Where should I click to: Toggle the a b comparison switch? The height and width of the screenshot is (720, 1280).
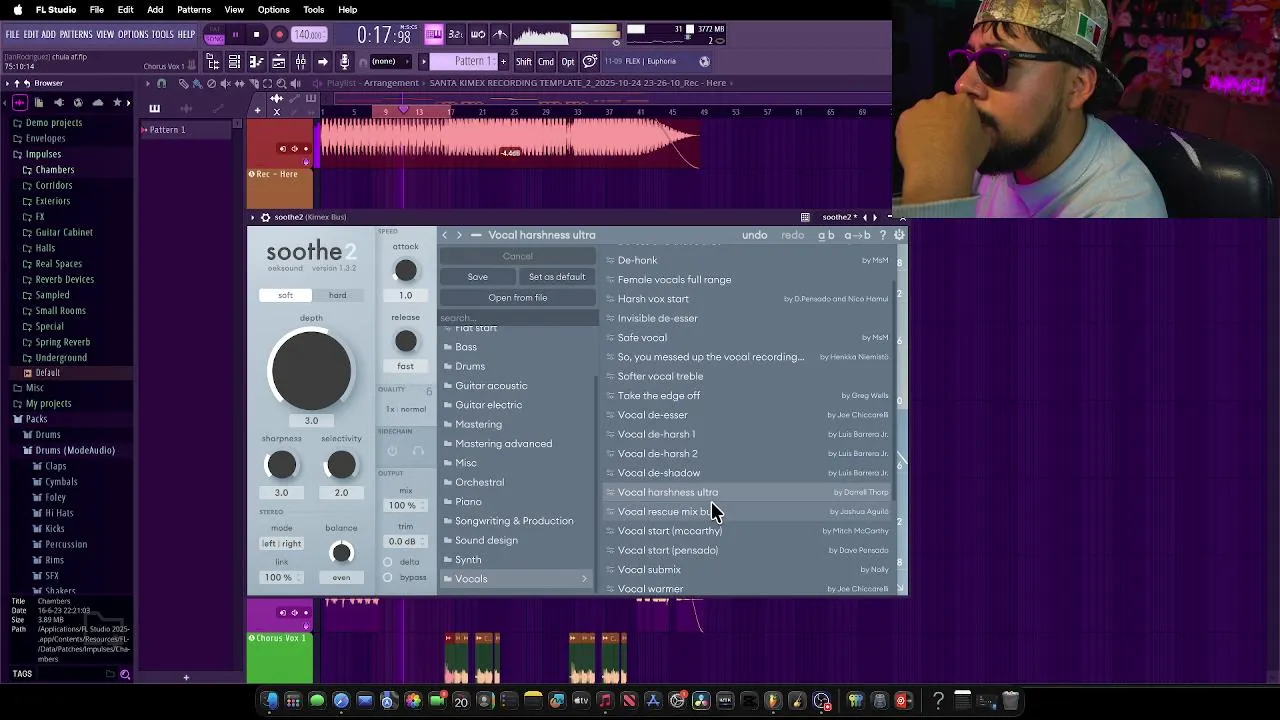click(x=826, y=235)
